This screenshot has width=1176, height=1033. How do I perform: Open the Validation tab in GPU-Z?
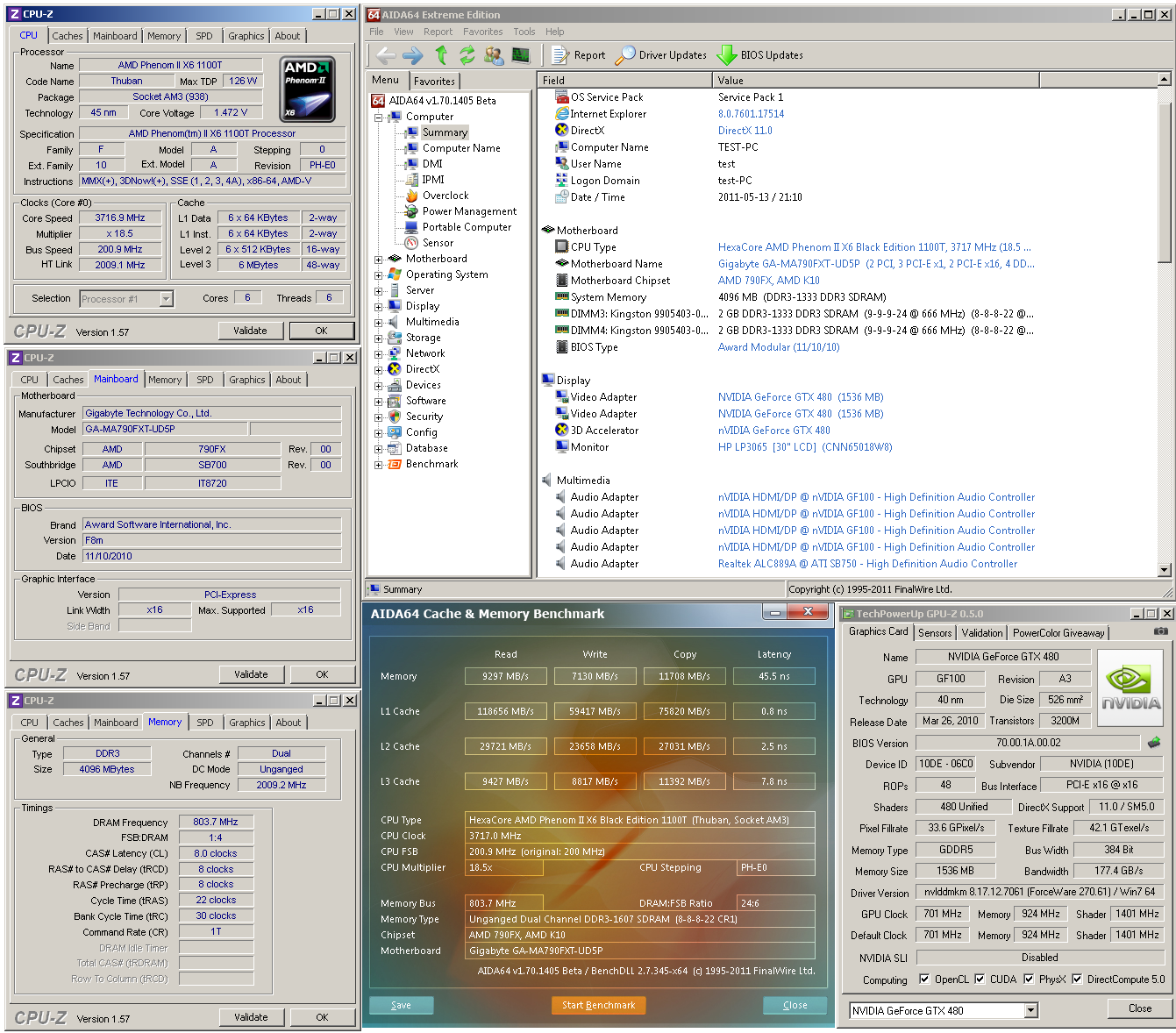(981, 632)
